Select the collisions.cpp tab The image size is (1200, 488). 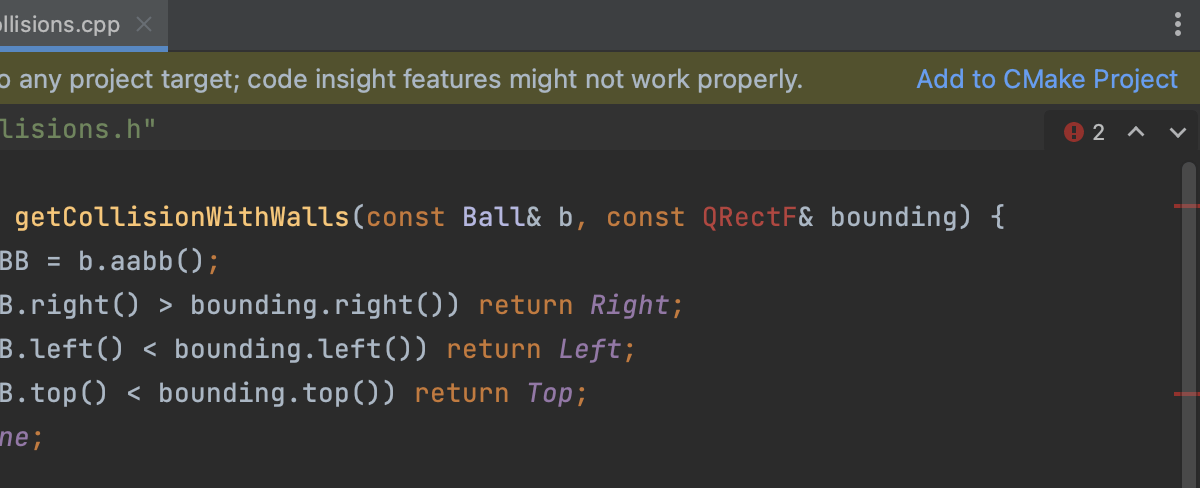click(x=60, y=25)
